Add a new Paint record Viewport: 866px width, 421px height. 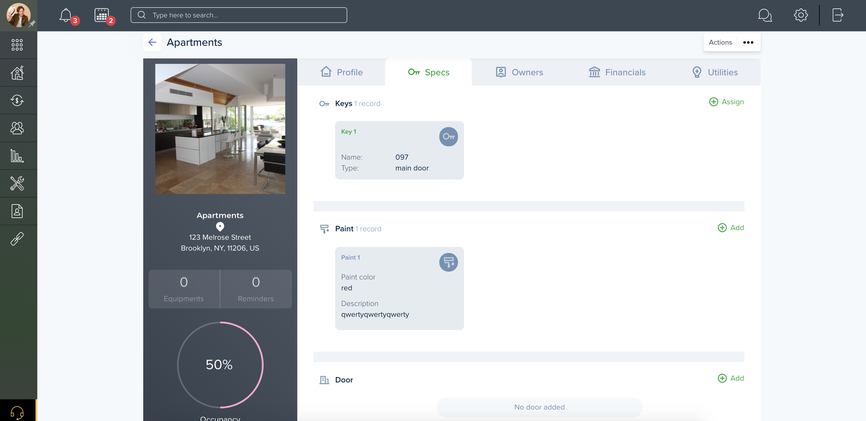[x=731, y=228]
